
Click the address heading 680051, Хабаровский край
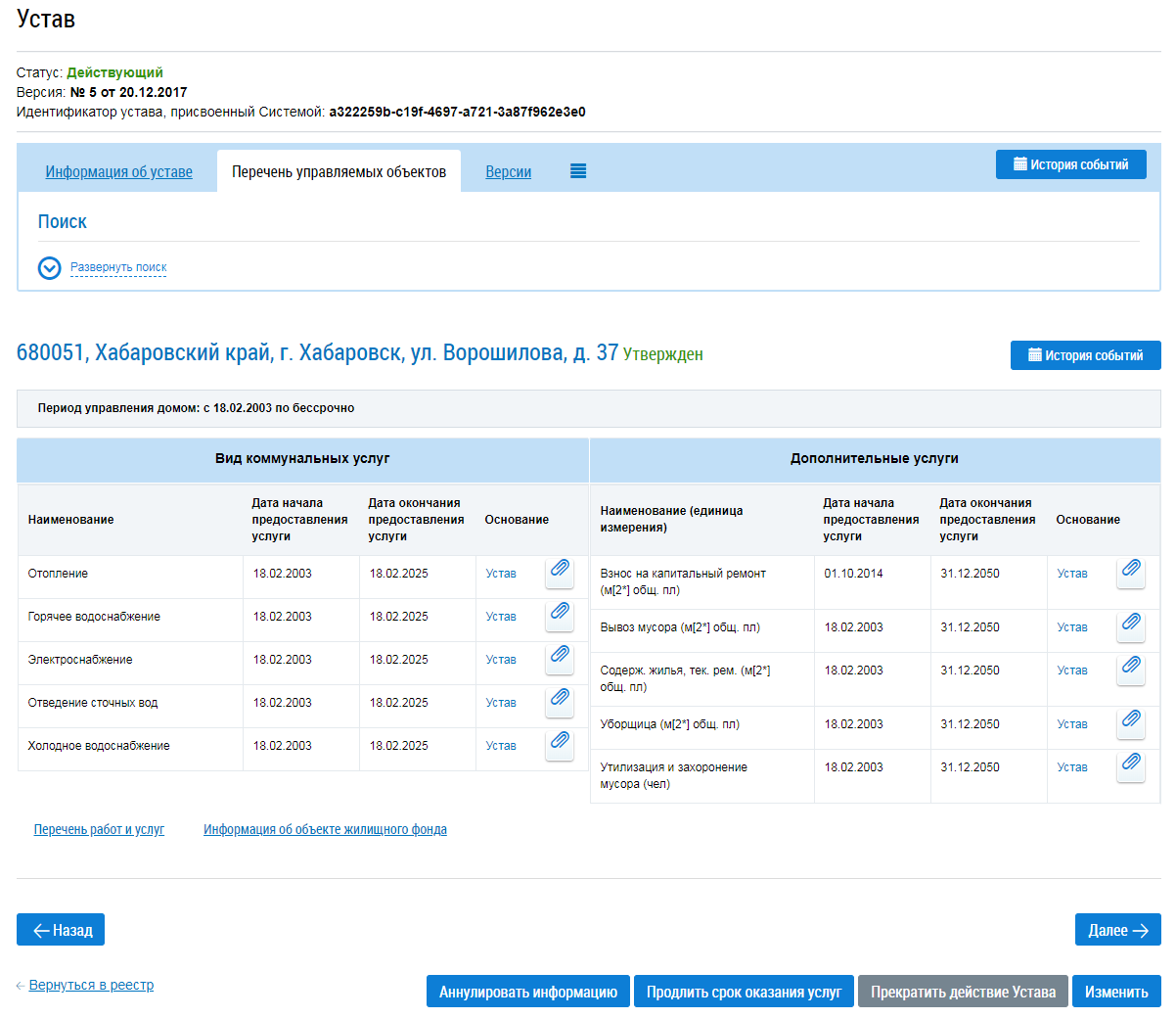click(x=317, y=352)
